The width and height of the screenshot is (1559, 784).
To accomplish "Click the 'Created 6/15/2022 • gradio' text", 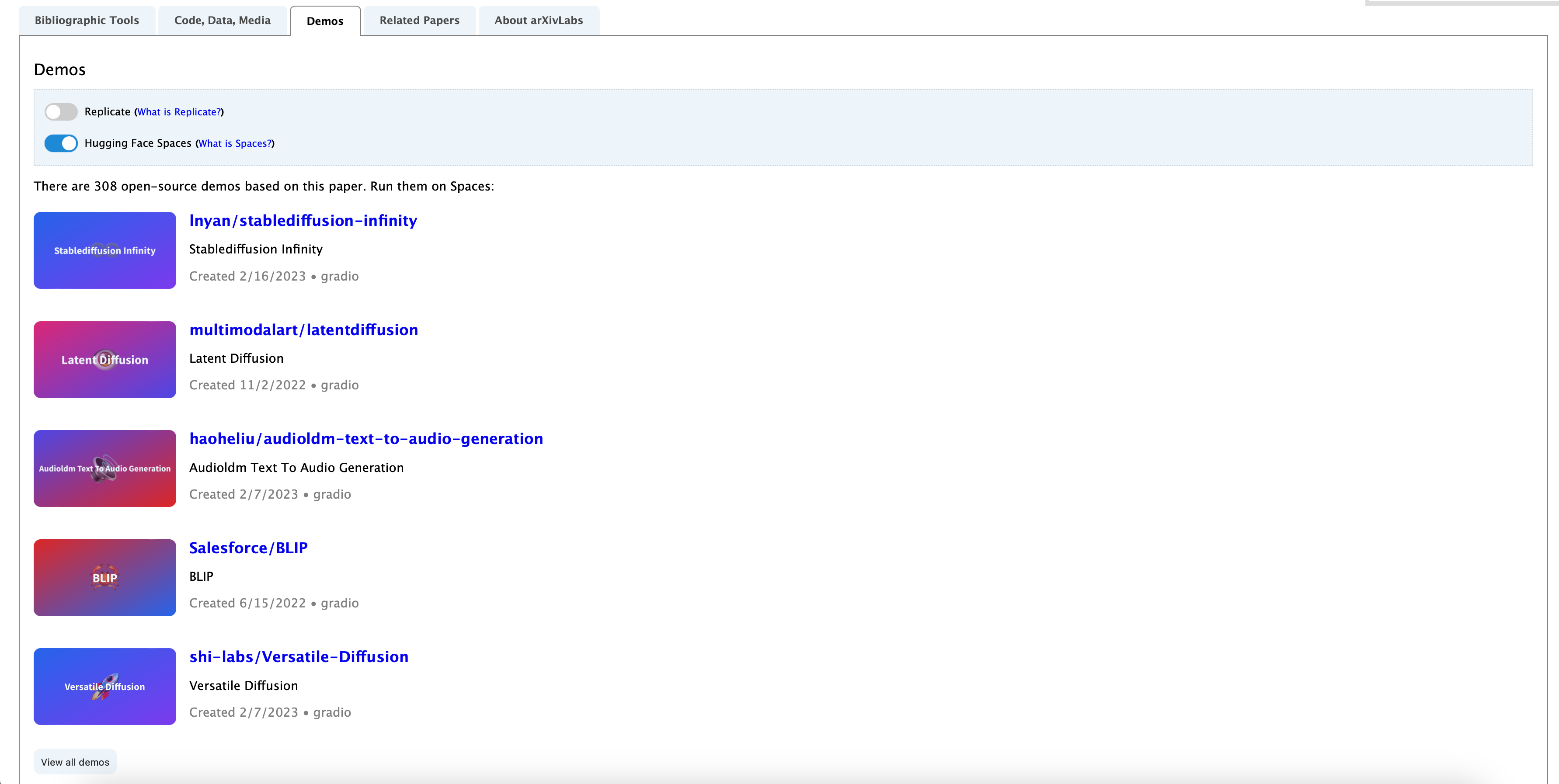I will pos(274,603).
